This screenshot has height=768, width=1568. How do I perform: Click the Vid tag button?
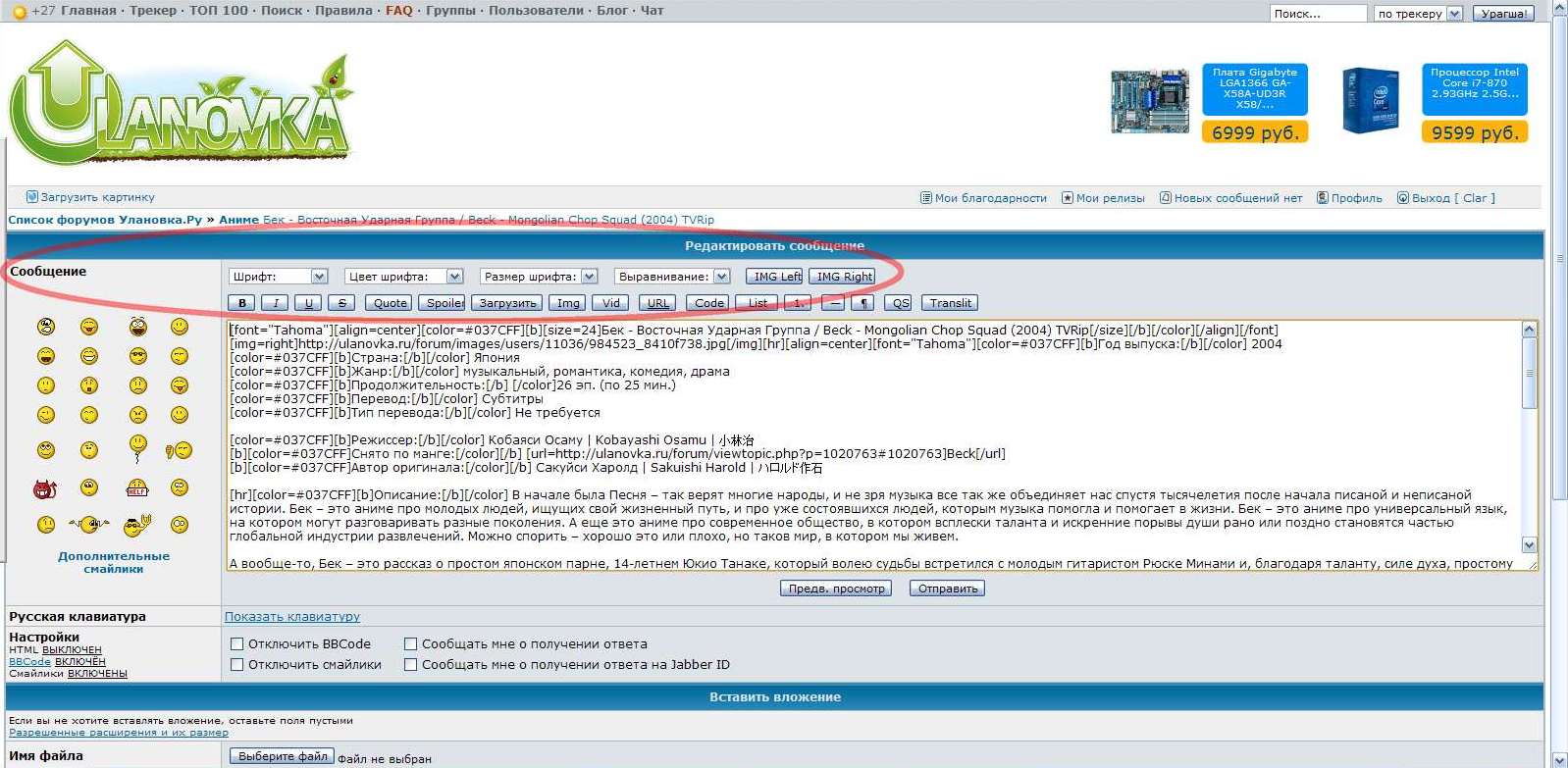[610, 303]
